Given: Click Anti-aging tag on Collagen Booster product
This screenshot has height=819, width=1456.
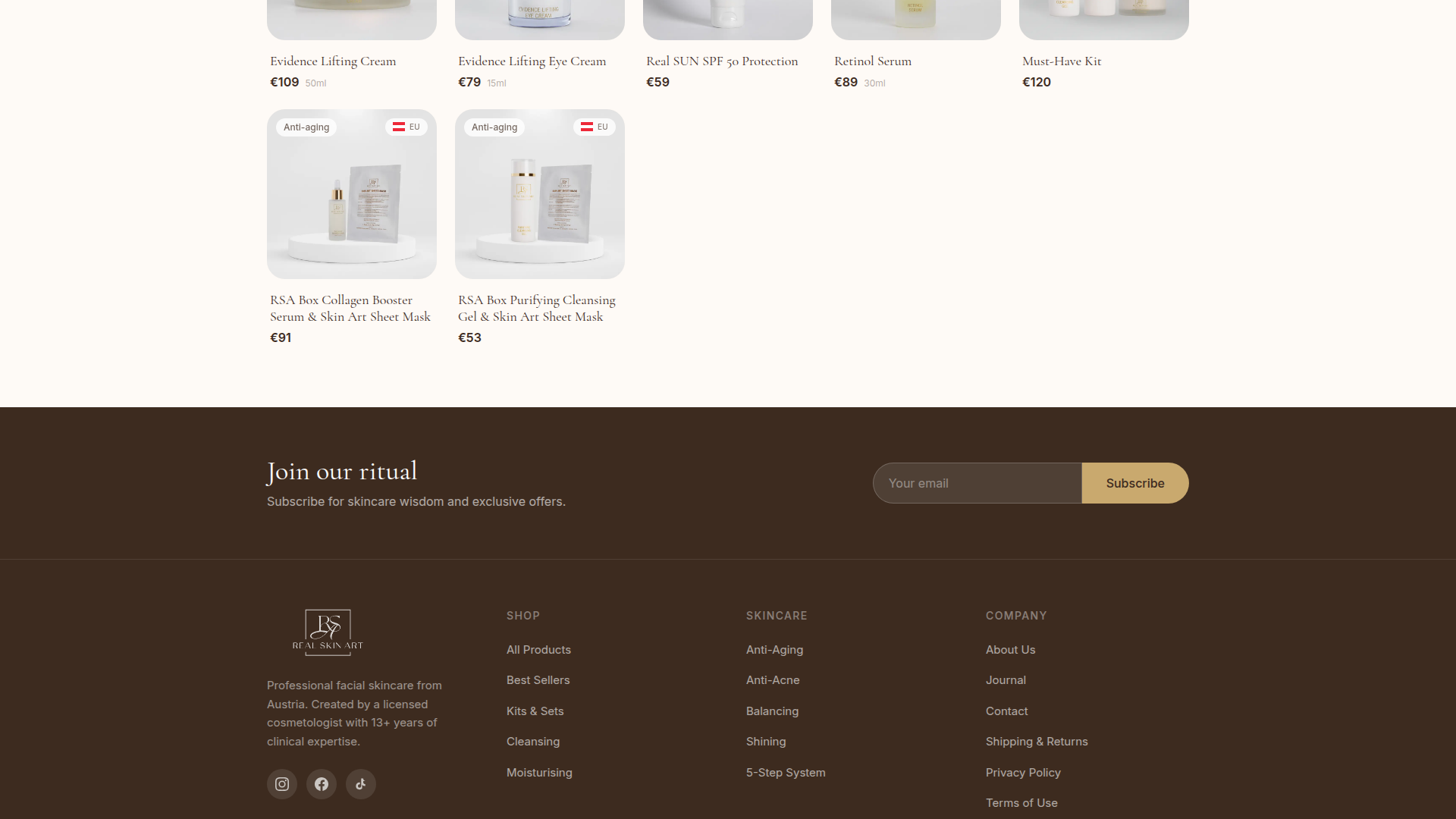Looking at the screenshot, I should click(306, 127).
